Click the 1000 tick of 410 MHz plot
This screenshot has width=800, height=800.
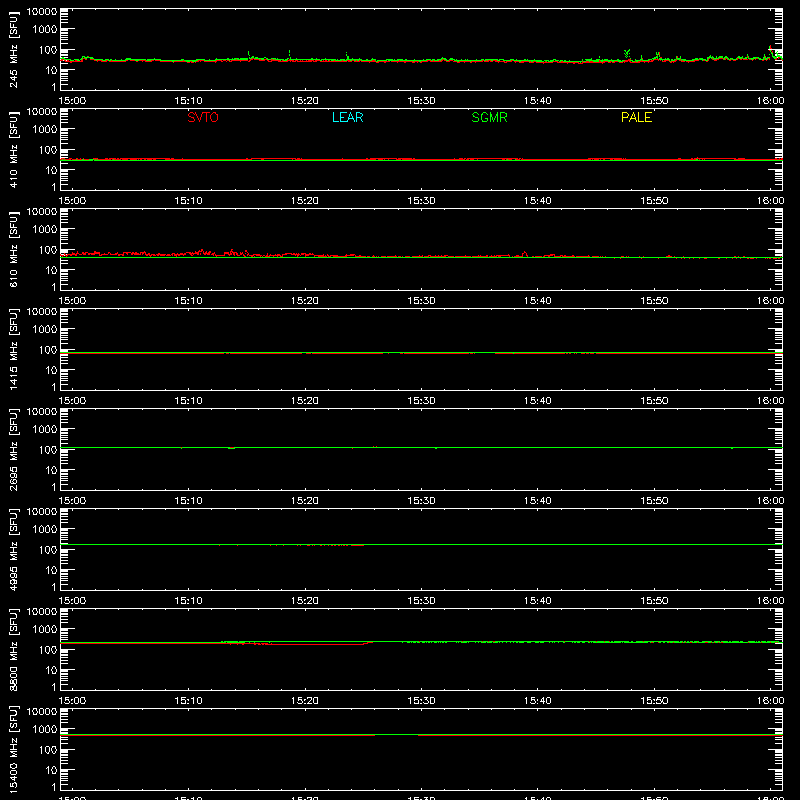click(45, 130)
